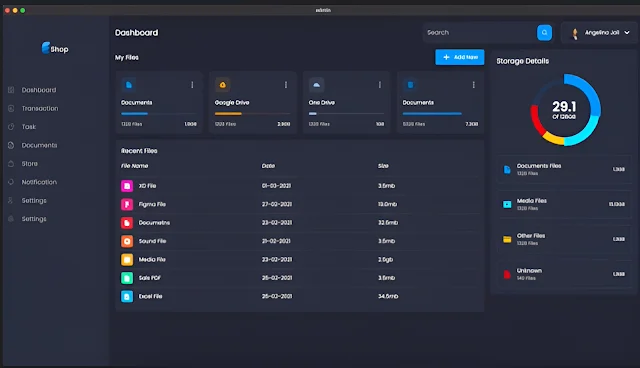
Task: Click the 2.5gb size value
Action: click(x=385, y=259)
